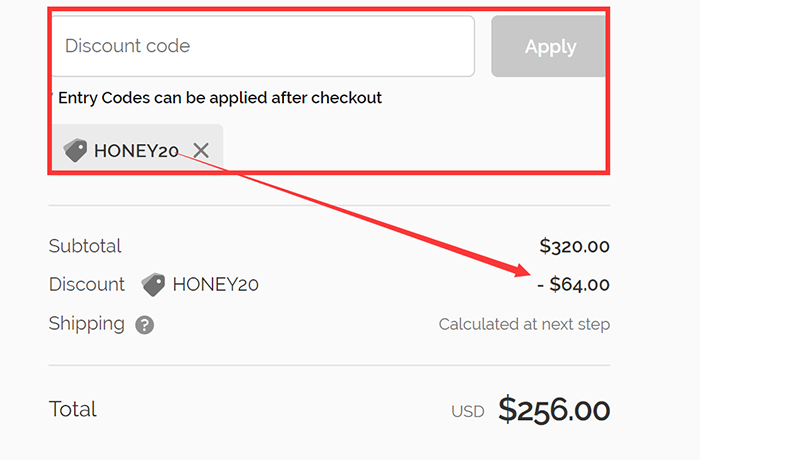This screenshot has width=800, height=460.
Task: Click HONEY20 text in the Discount row
Action: (215, 285)
